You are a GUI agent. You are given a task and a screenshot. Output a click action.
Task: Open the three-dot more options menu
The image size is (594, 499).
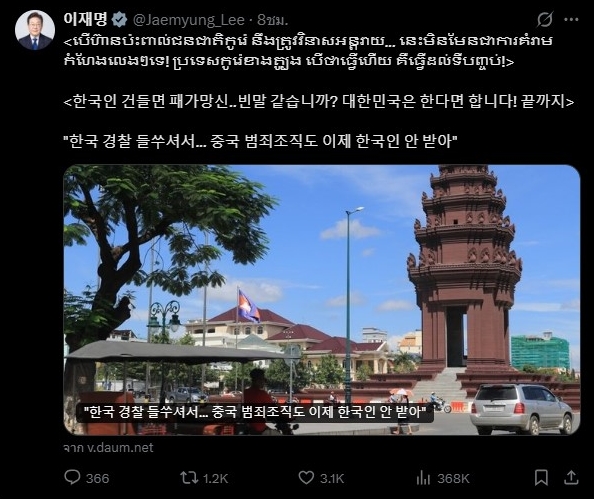571,19
